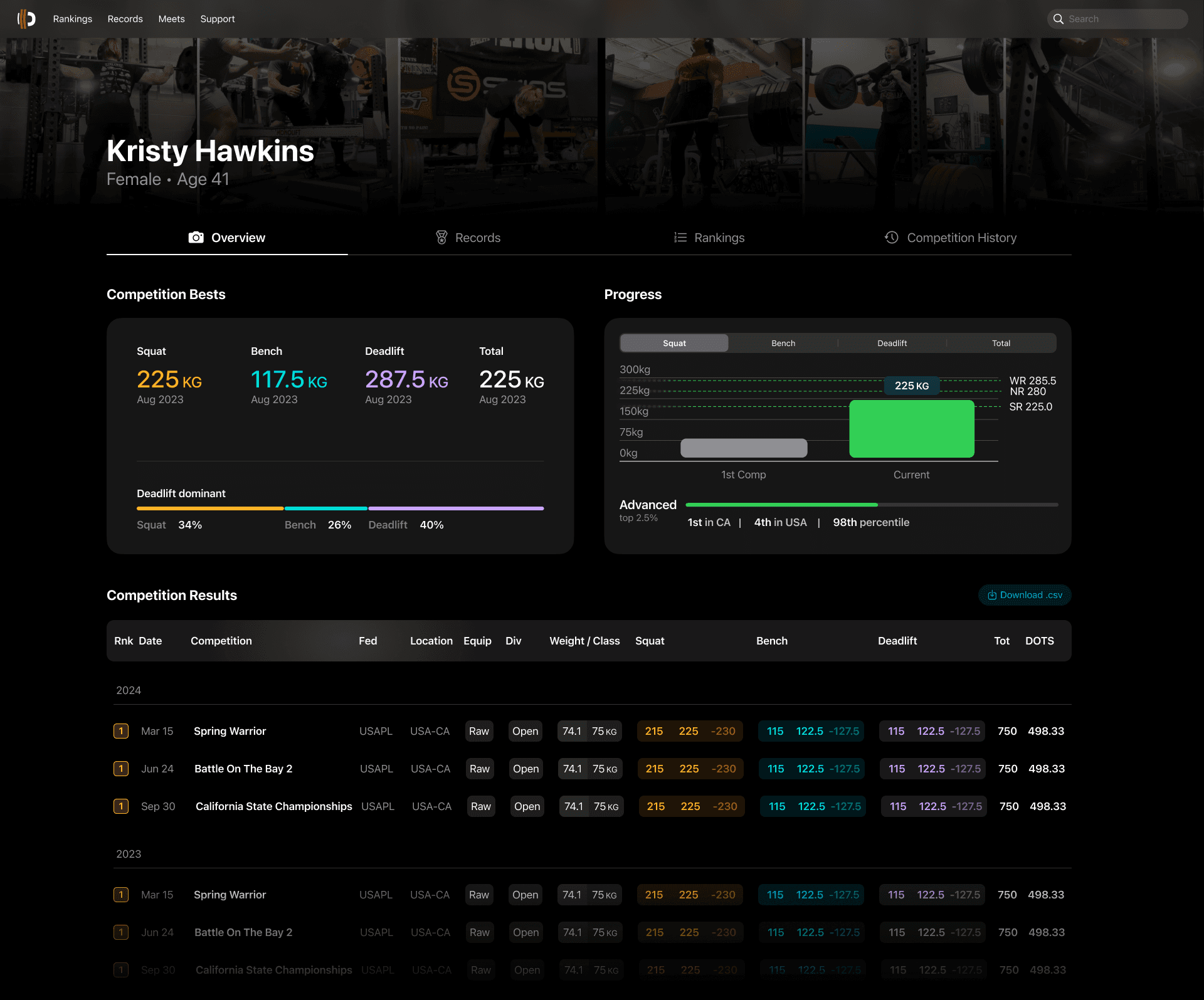Screen dimensions: 1204x1000
Task: Click rank 1 badge for Mar 15 2024
Action: (121, 731)
